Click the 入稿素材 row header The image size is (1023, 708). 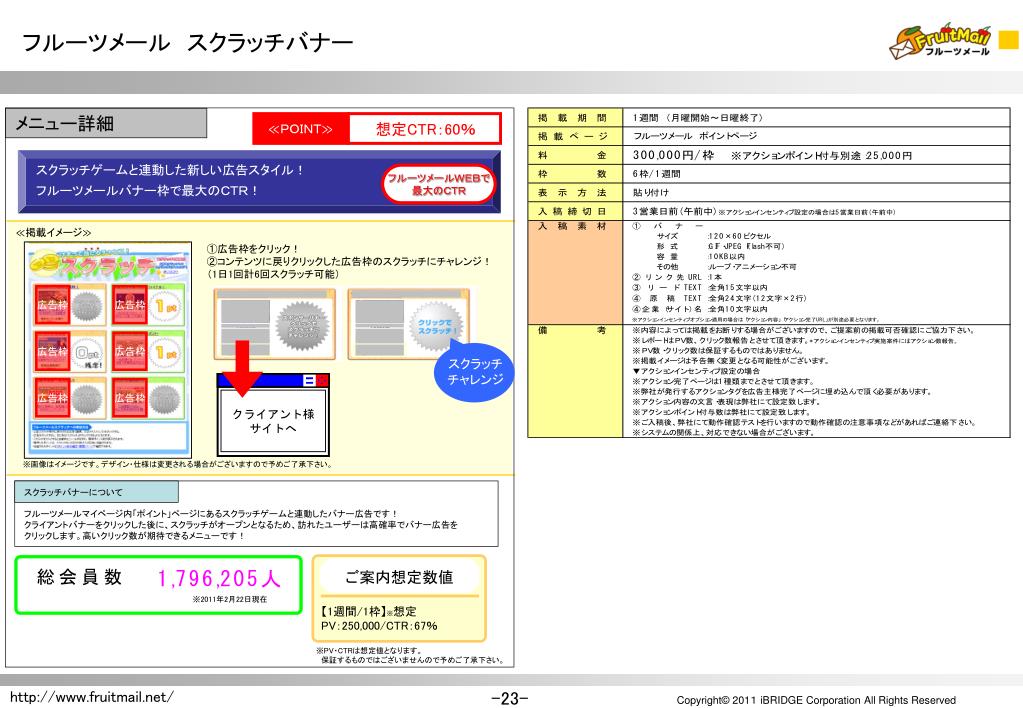coord(575,272)
